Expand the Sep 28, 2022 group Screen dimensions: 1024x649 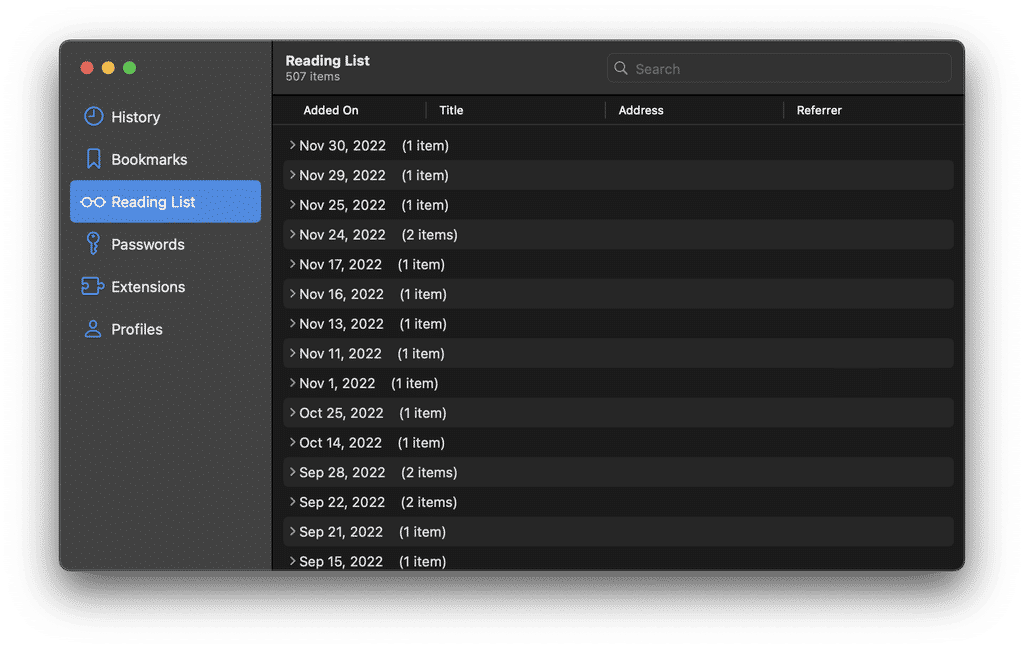click(291, 471)
